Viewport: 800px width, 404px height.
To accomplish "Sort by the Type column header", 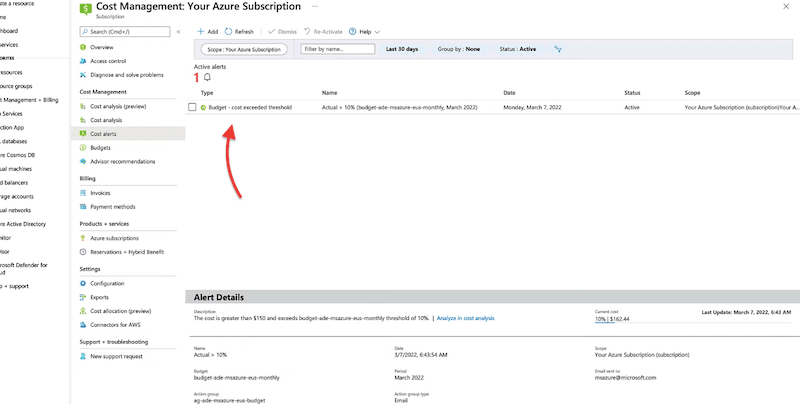I will 207,93.
